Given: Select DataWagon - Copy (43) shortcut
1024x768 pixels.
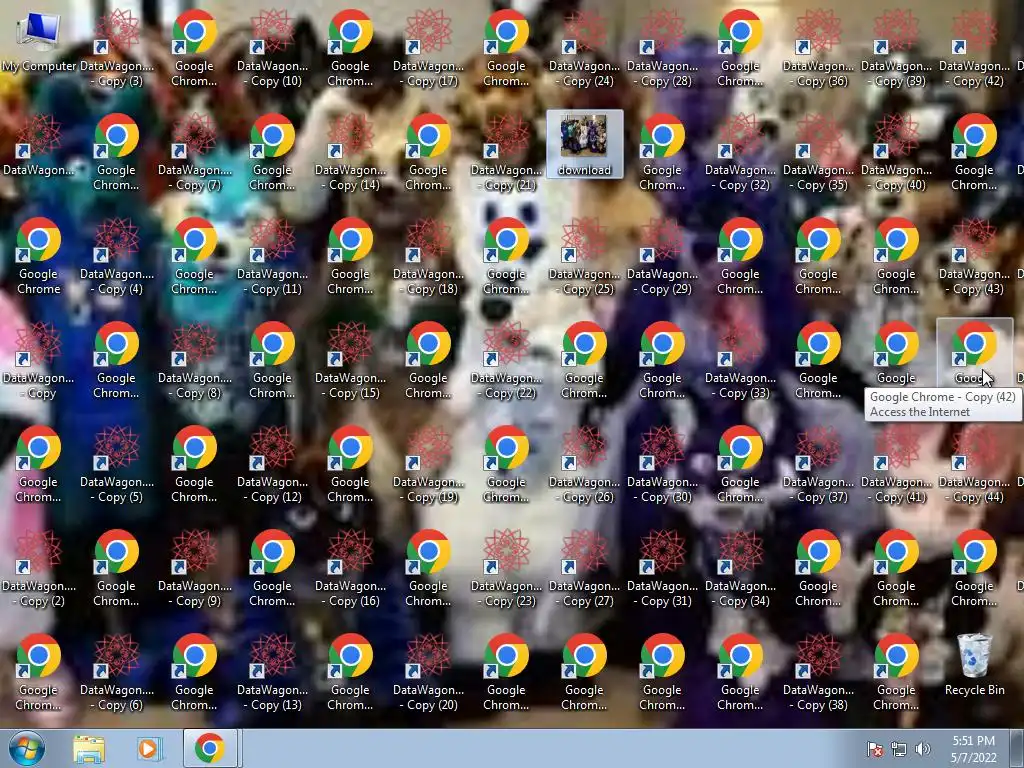Looking at the screenshot, I should click(x=975, y=255).
